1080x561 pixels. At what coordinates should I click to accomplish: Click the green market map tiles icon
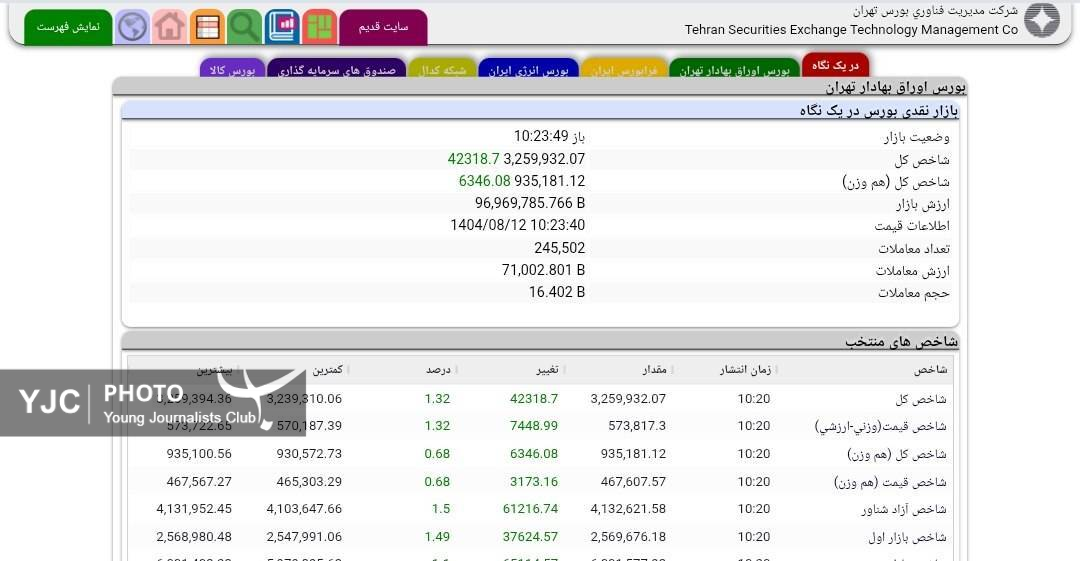[x=319, y=27]
